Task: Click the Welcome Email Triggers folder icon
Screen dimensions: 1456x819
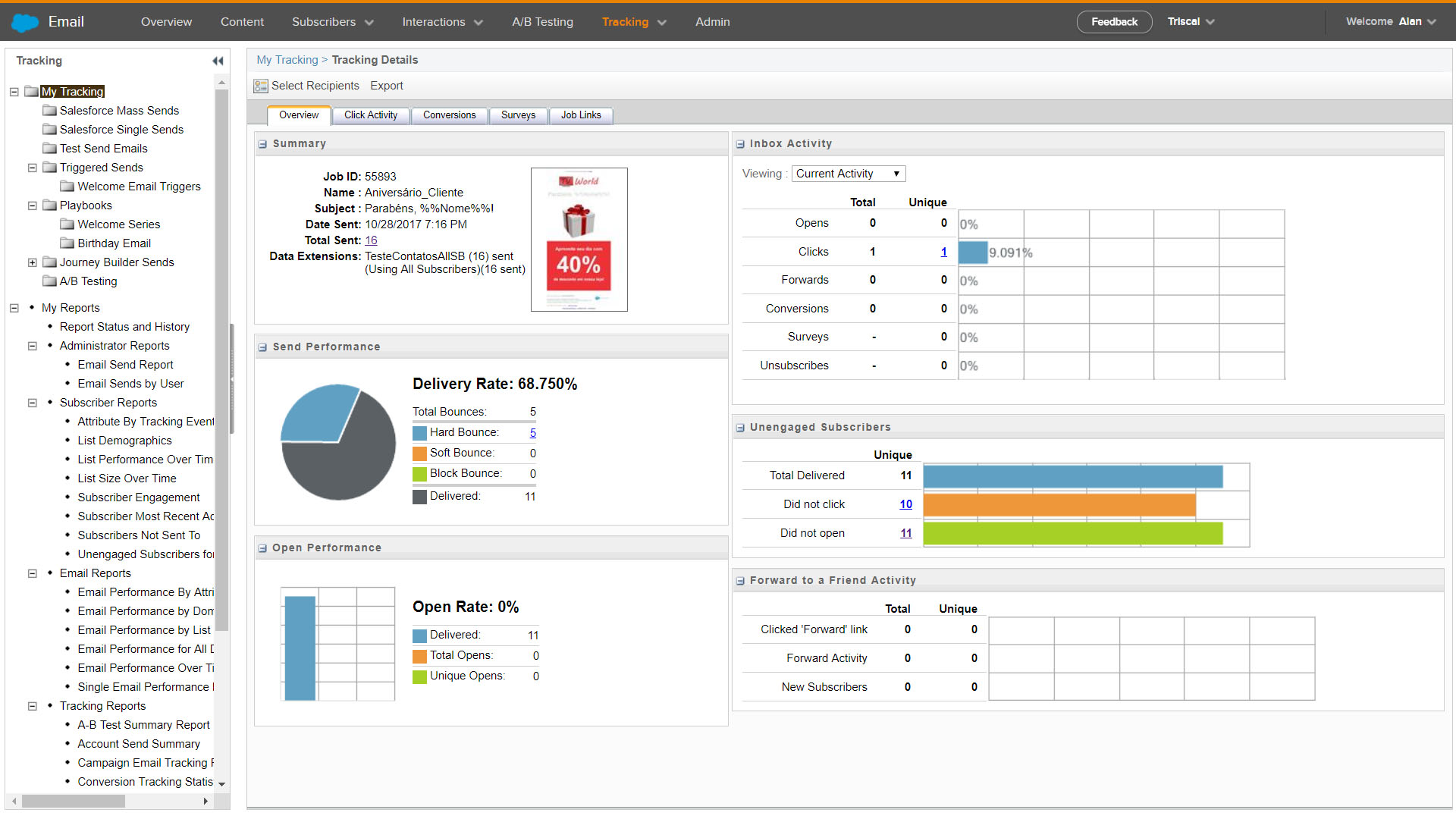Action: pos(67,187)
